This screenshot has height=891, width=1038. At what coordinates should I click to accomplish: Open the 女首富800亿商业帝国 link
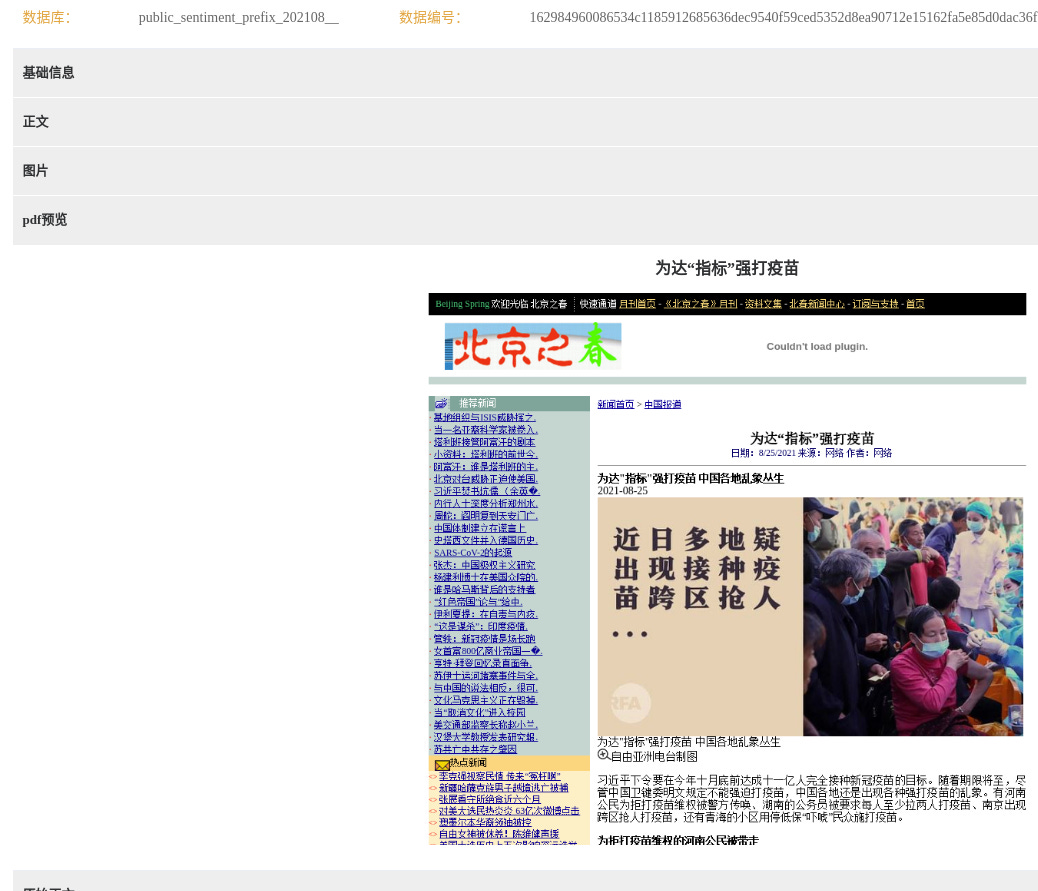click(488, 651)
